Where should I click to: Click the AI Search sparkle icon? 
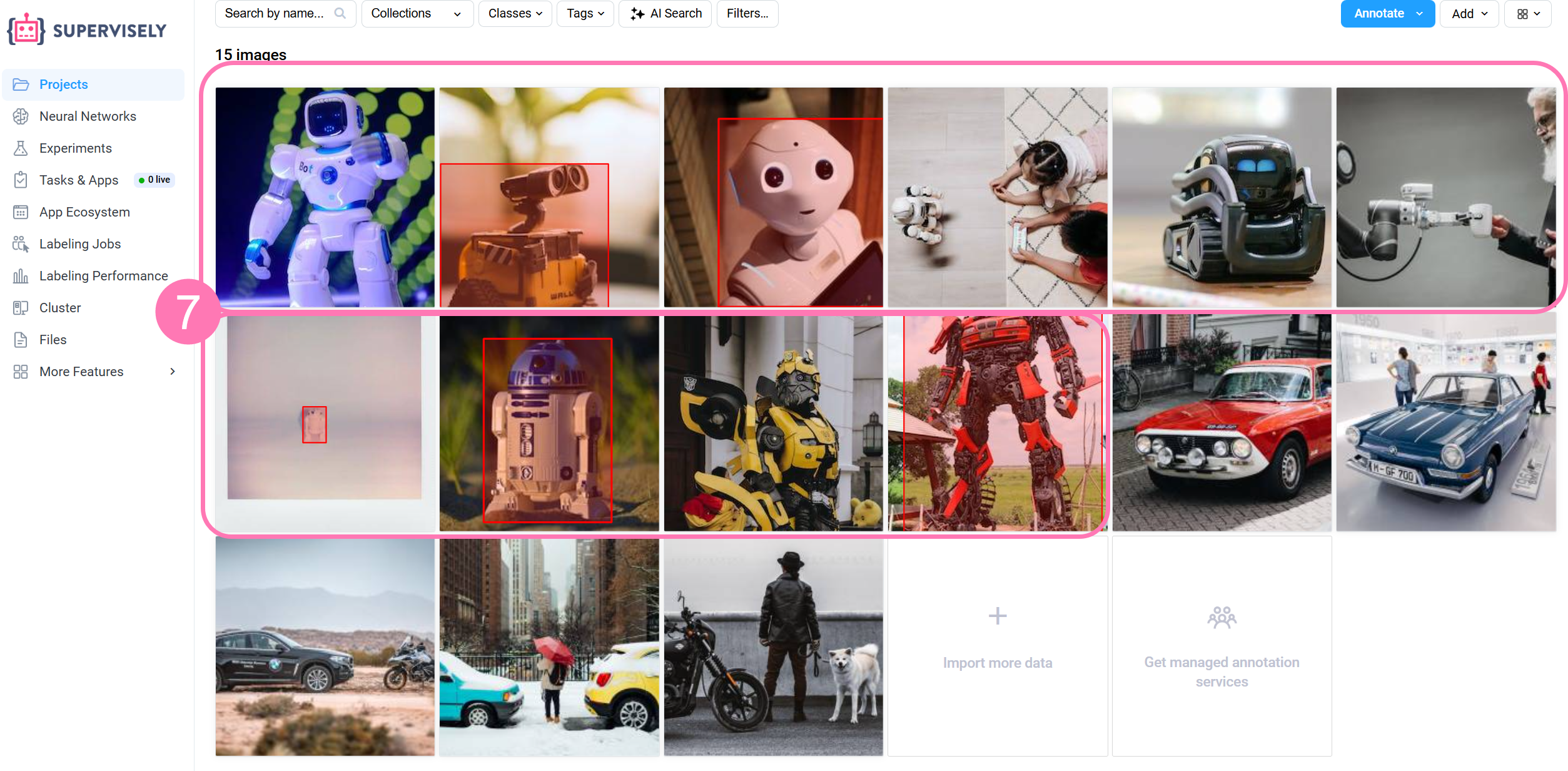tap(637, 13)
